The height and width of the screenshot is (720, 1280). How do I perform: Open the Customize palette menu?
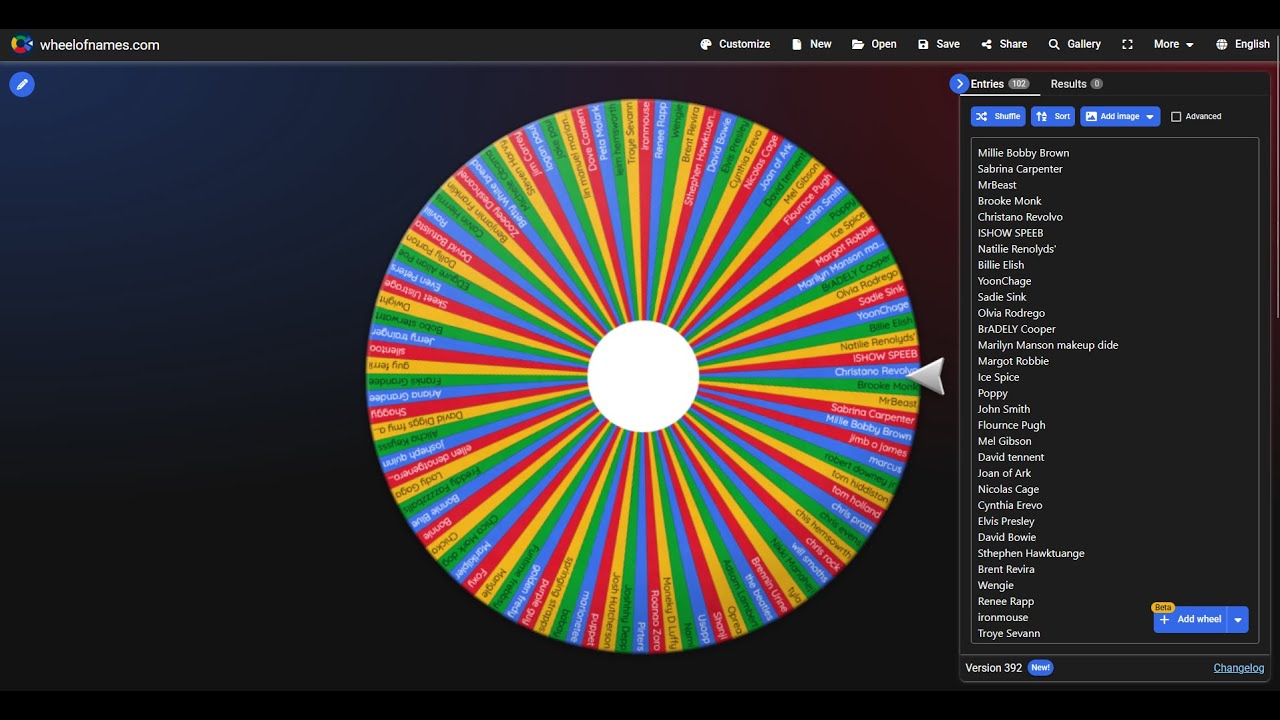735,44
